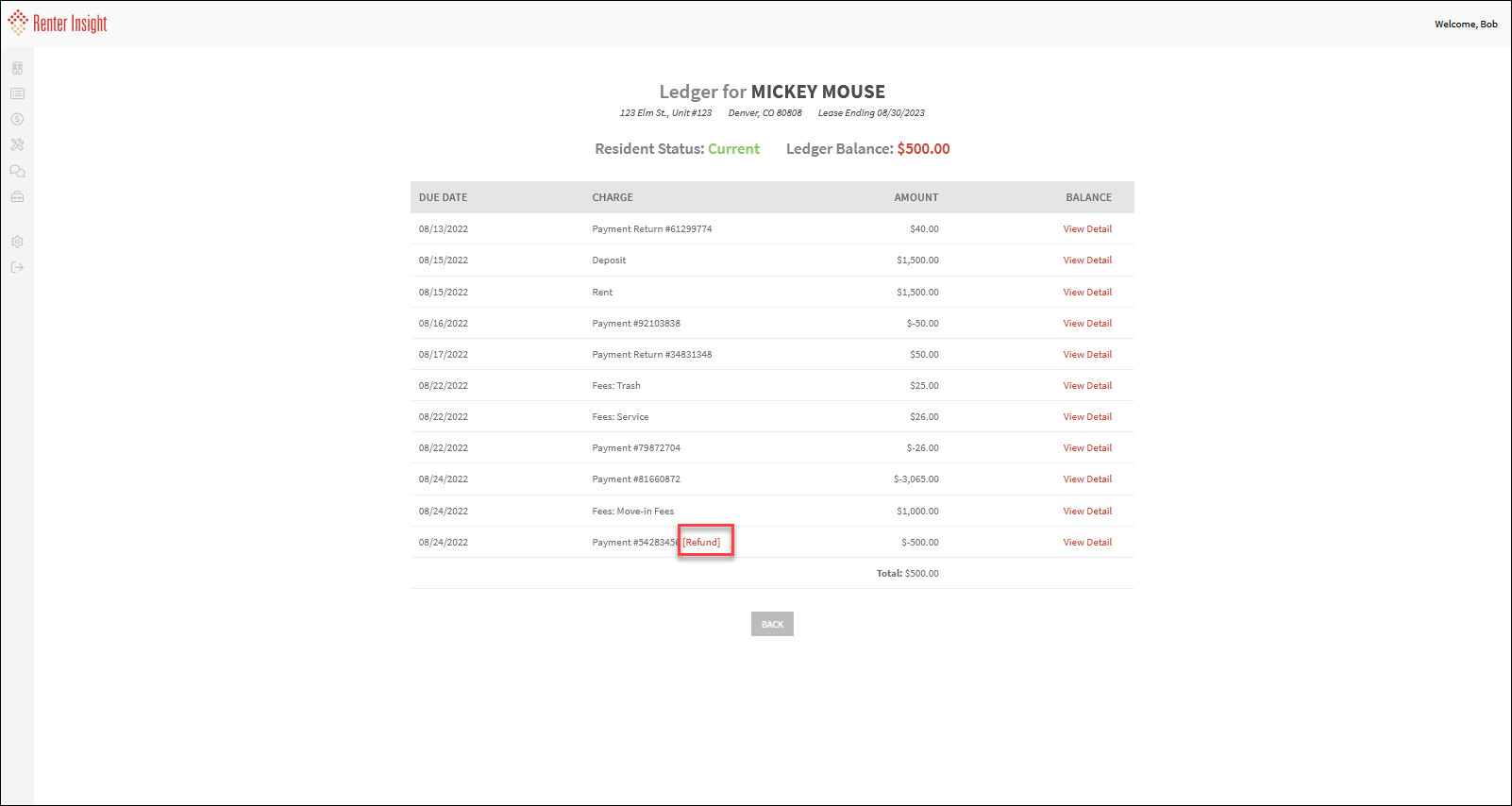1512x806 pixels.
Task: Click the Denver, CO 80808 text
Action: [x=764, y=112]
